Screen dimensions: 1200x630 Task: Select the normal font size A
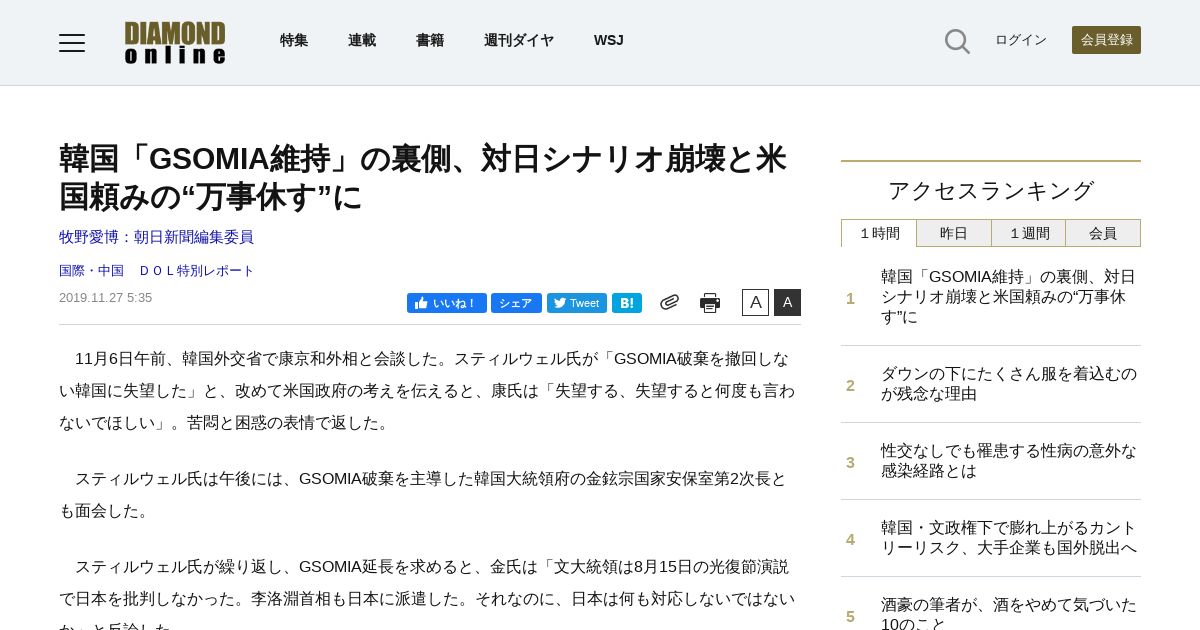[x=755, y=302]
